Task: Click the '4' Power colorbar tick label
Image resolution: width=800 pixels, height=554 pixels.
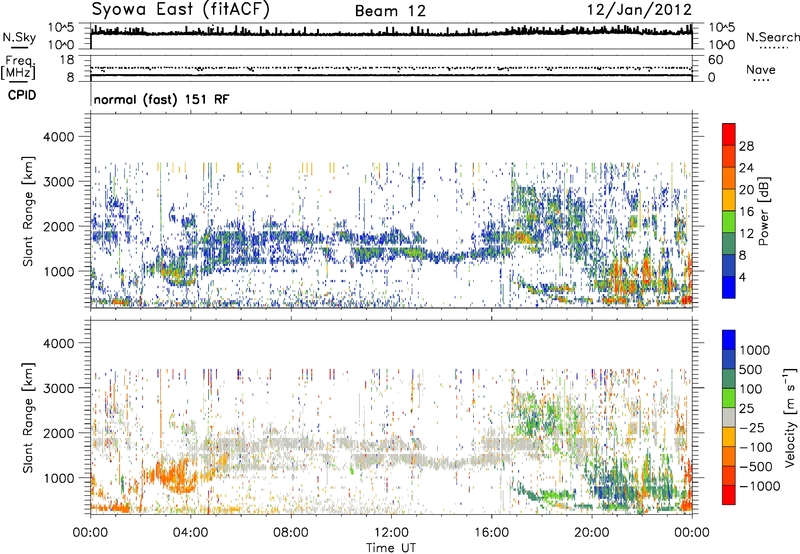Action: (x=743, y=278)
